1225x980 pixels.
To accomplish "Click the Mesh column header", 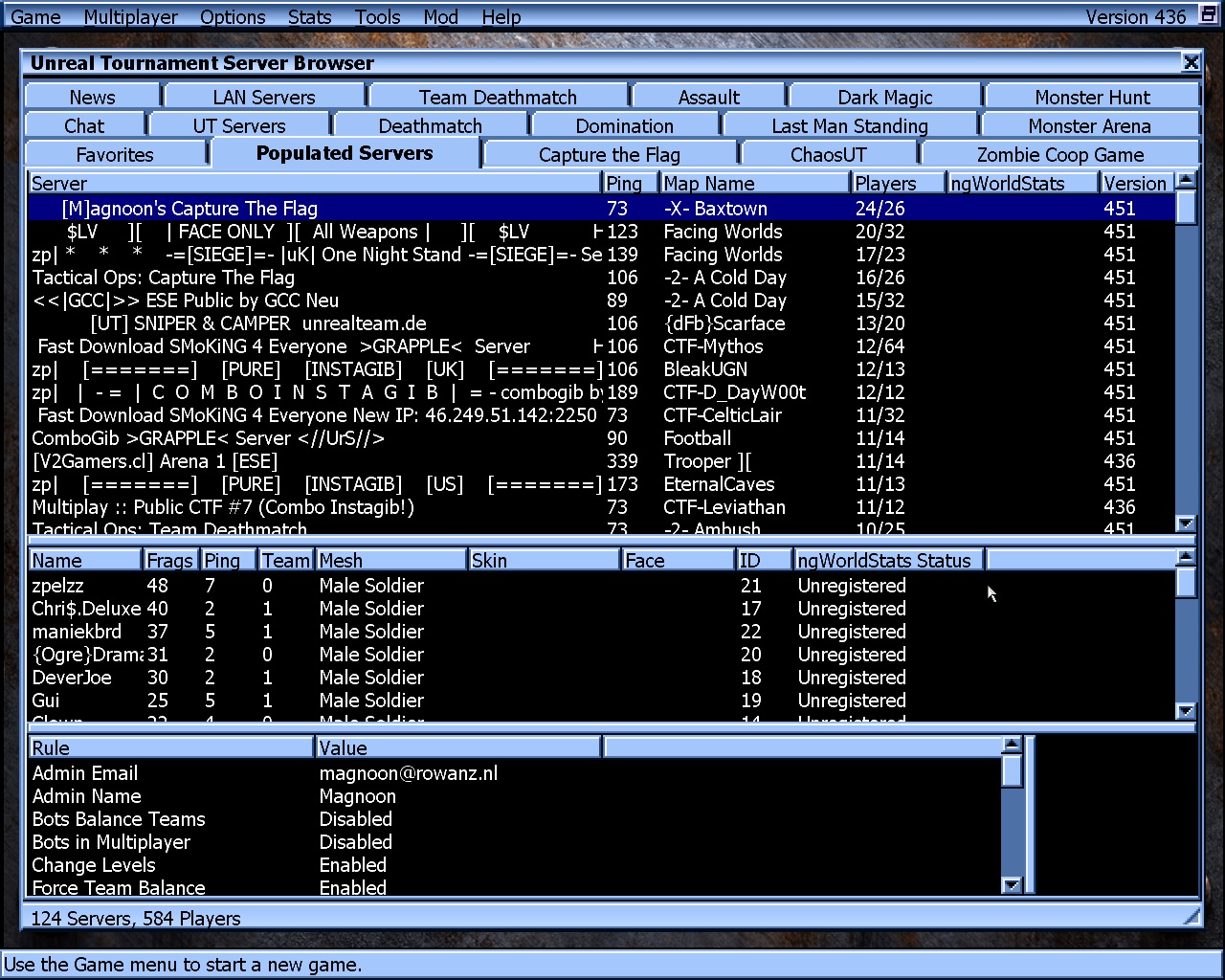I will [391, 560].
